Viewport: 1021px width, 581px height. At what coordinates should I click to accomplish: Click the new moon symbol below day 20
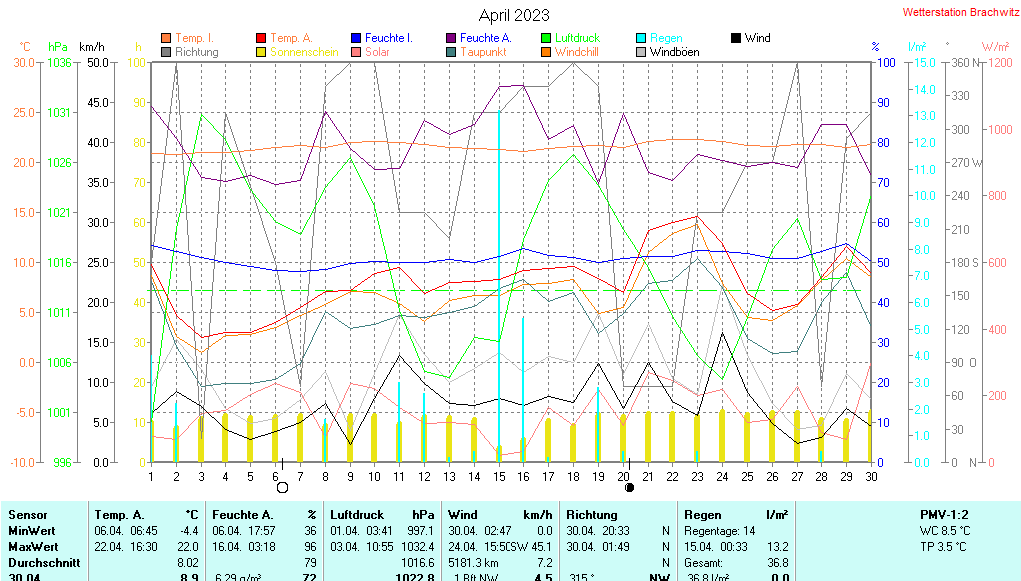coord(629,487)
